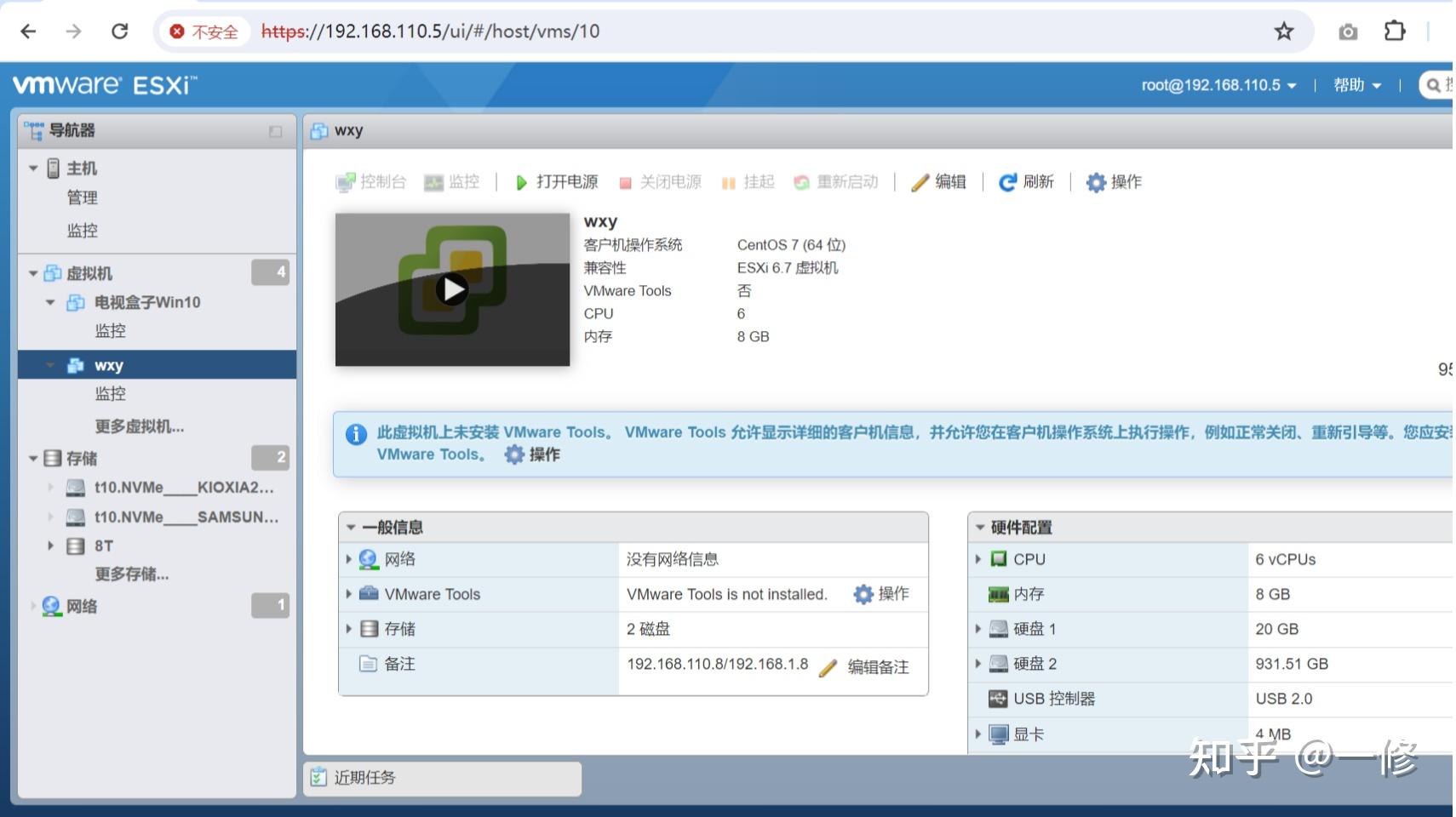Viewport: 1456px width, 817px height.
Task: Click 操作 in the VMware Tools notice
Action: pos(533,454)
